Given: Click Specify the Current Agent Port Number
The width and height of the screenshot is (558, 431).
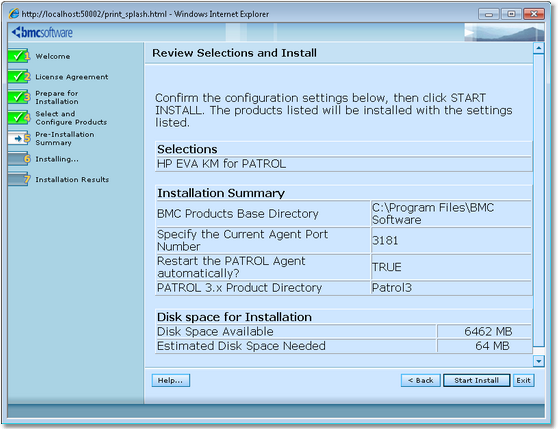Looking at the screenshot, I should coord(242,240).
